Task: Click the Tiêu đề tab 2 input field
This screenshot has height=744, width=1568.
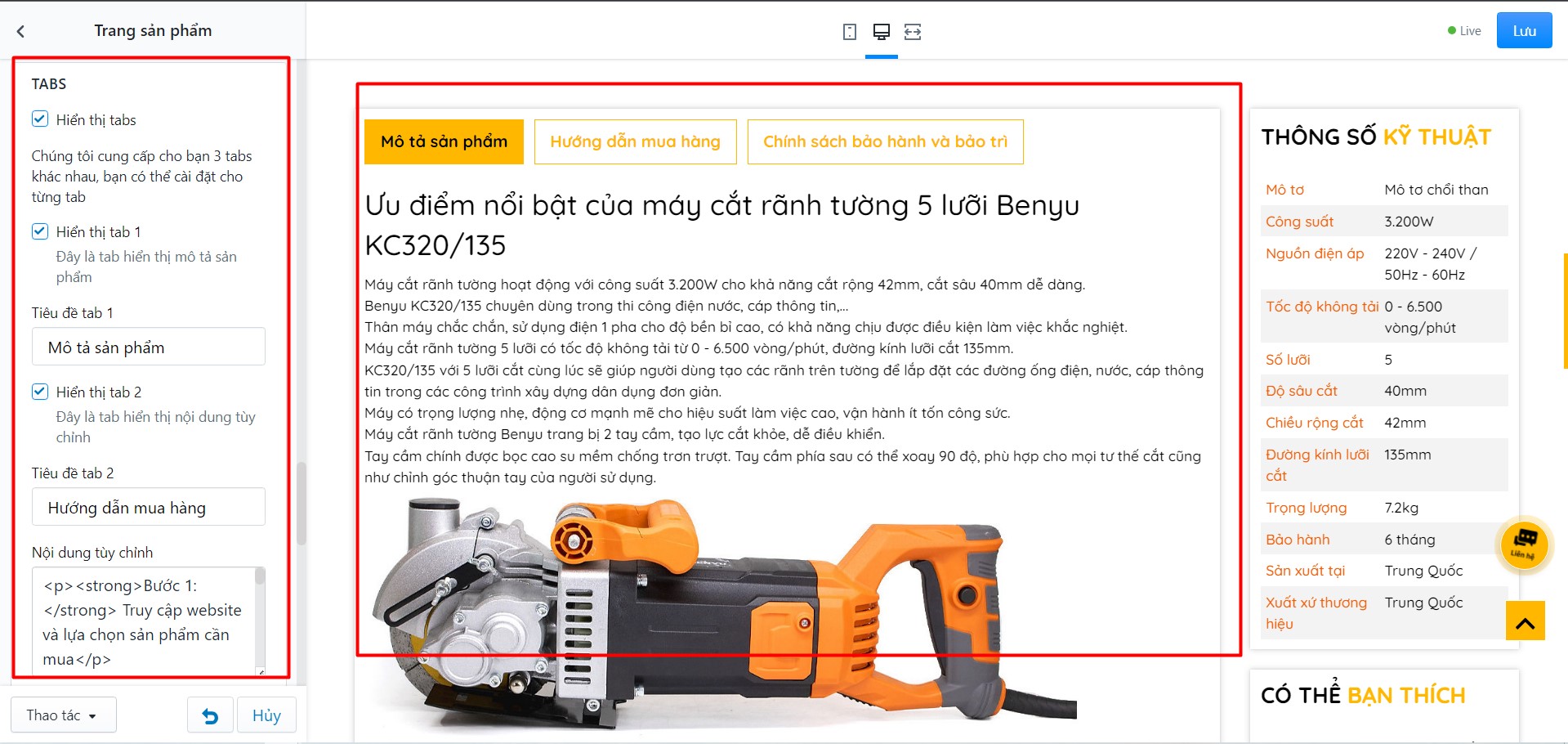Action: [149, 507]
